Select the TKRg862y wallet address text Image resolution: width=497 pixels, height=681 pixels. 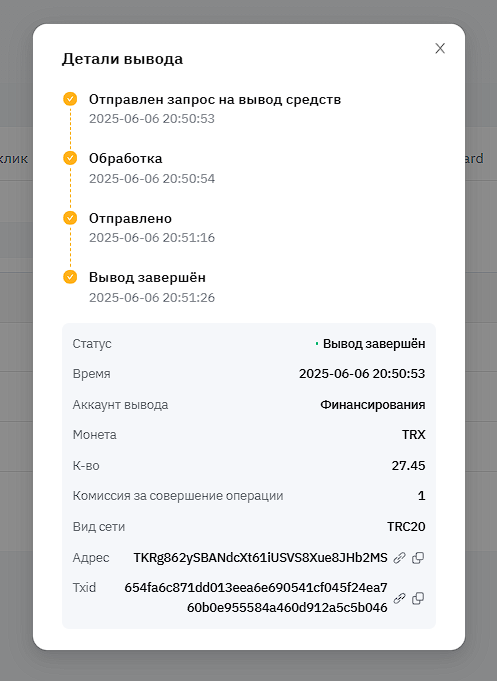click(x=260, y=558)
